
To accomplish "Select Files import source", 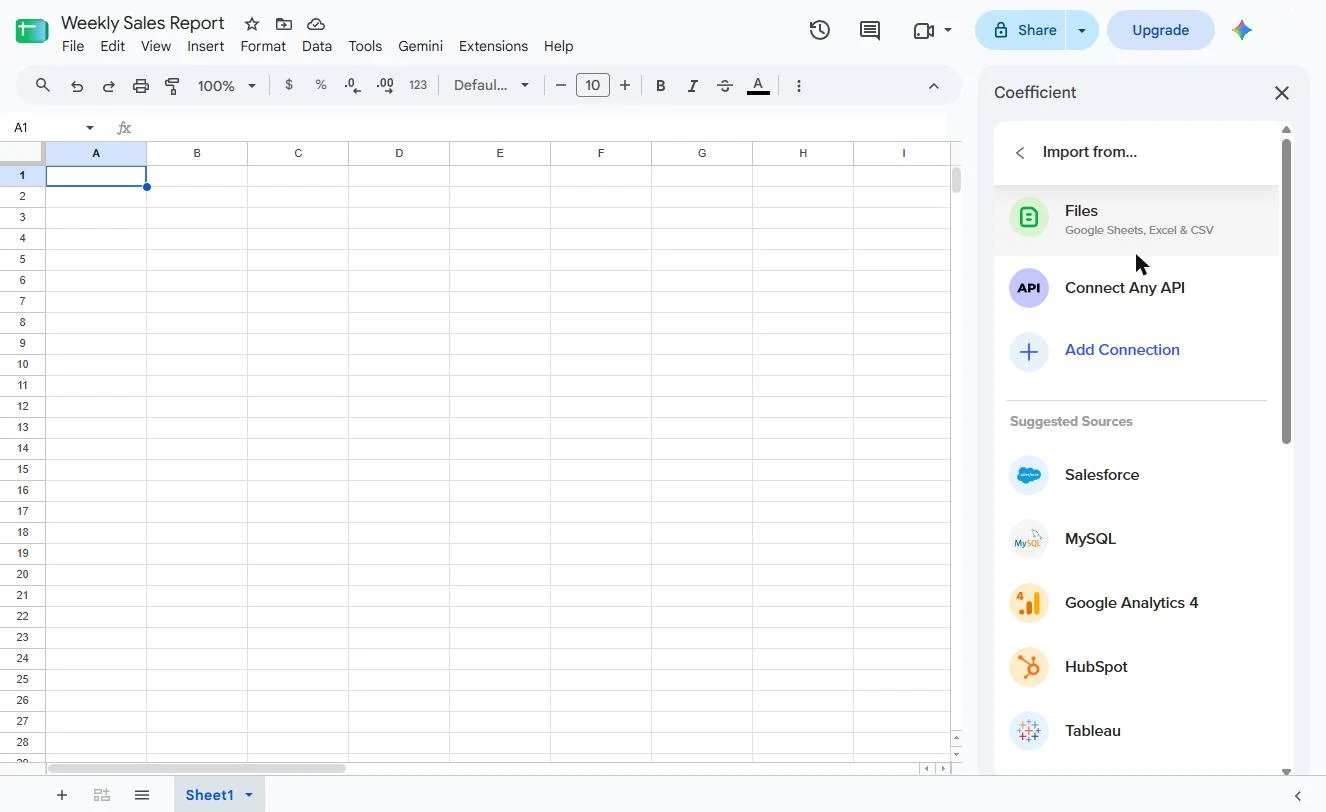I will coord(1136,219).
